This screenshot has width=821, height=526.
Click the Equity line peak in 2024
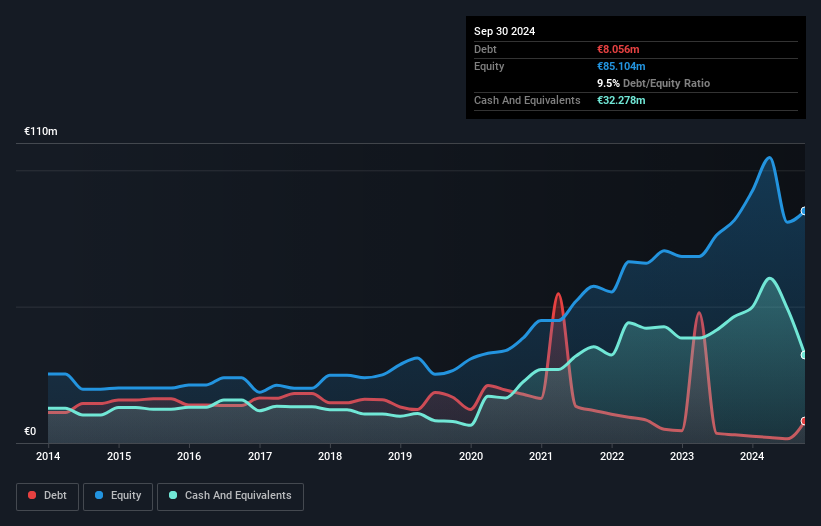(769, 158)
